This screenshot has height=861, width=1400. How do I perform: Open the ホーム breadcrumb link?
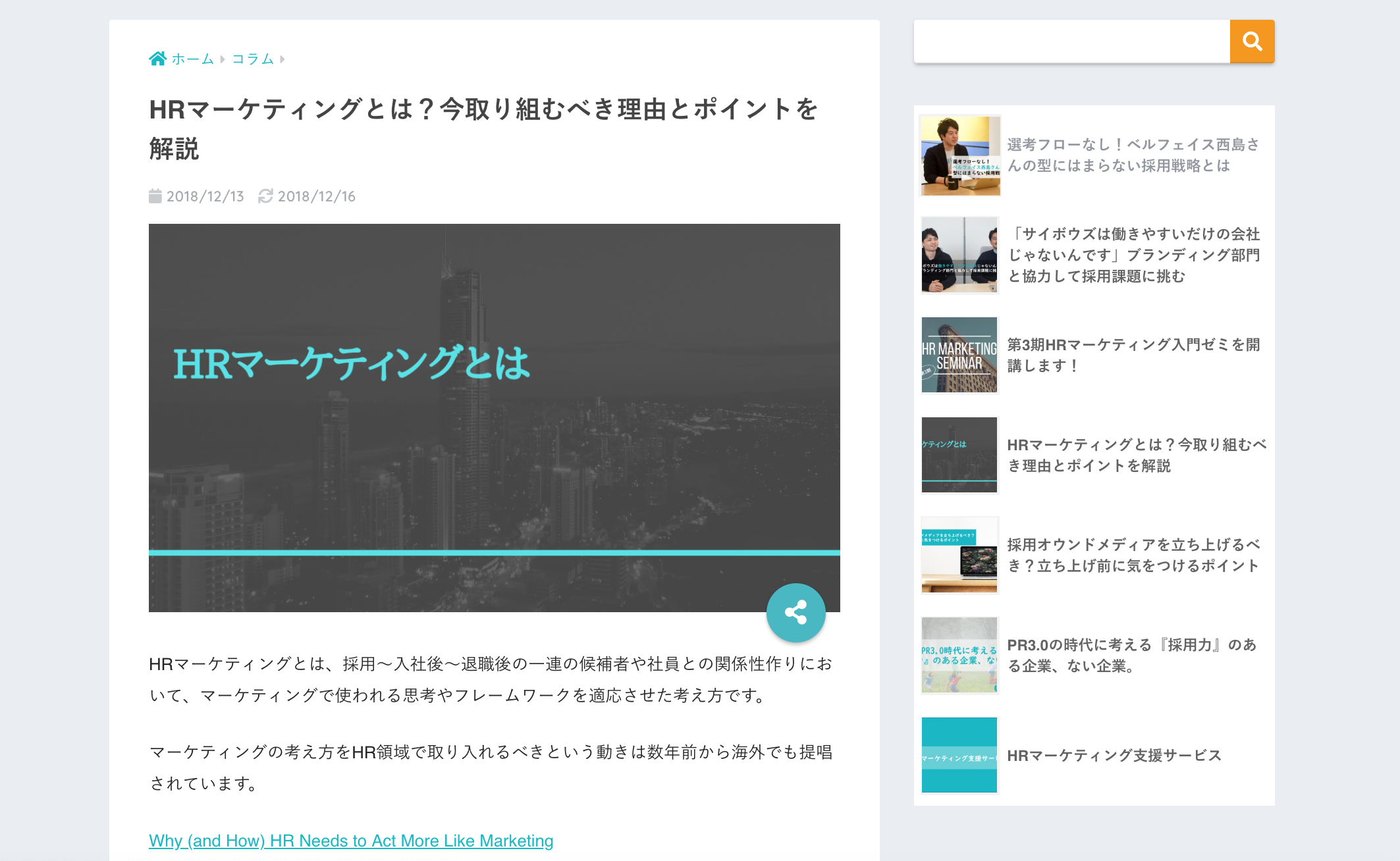(x=193, y=59)
